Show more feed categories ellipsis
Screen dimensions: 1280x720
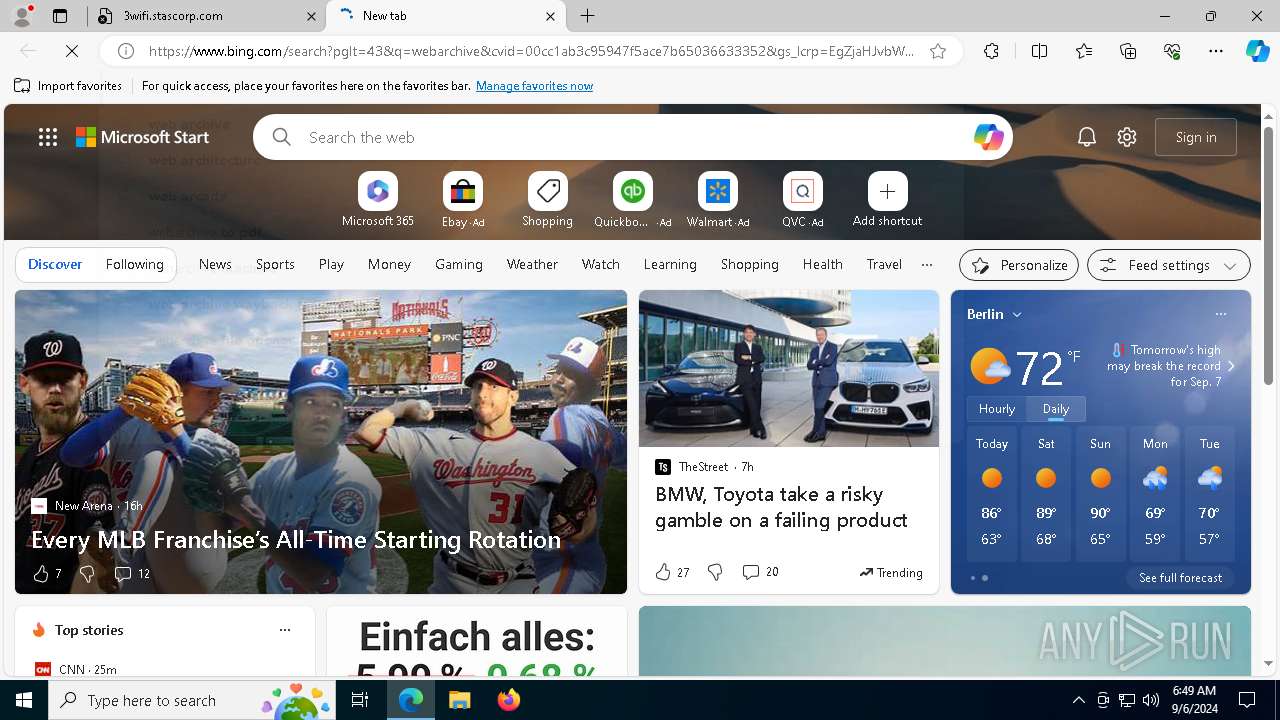point(927,265)
